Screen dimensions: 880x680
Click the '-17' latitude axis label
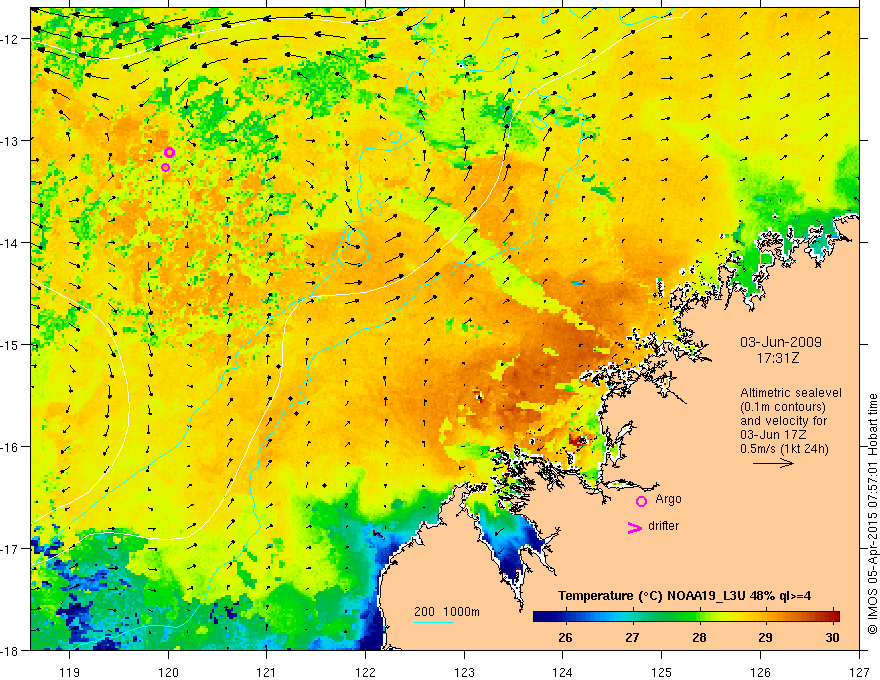pyautogui.click(x=11, y=549)
